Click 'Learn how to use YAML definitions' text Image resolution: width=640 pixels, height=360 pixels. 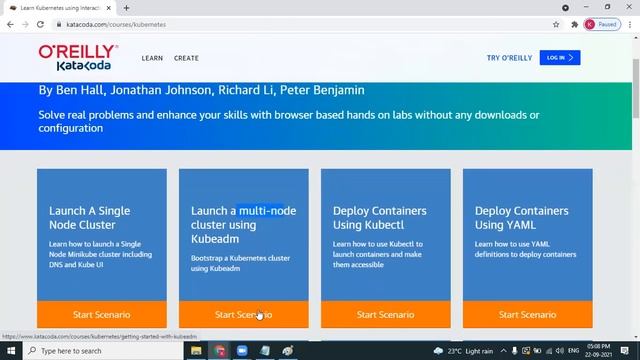click(525, 249)
